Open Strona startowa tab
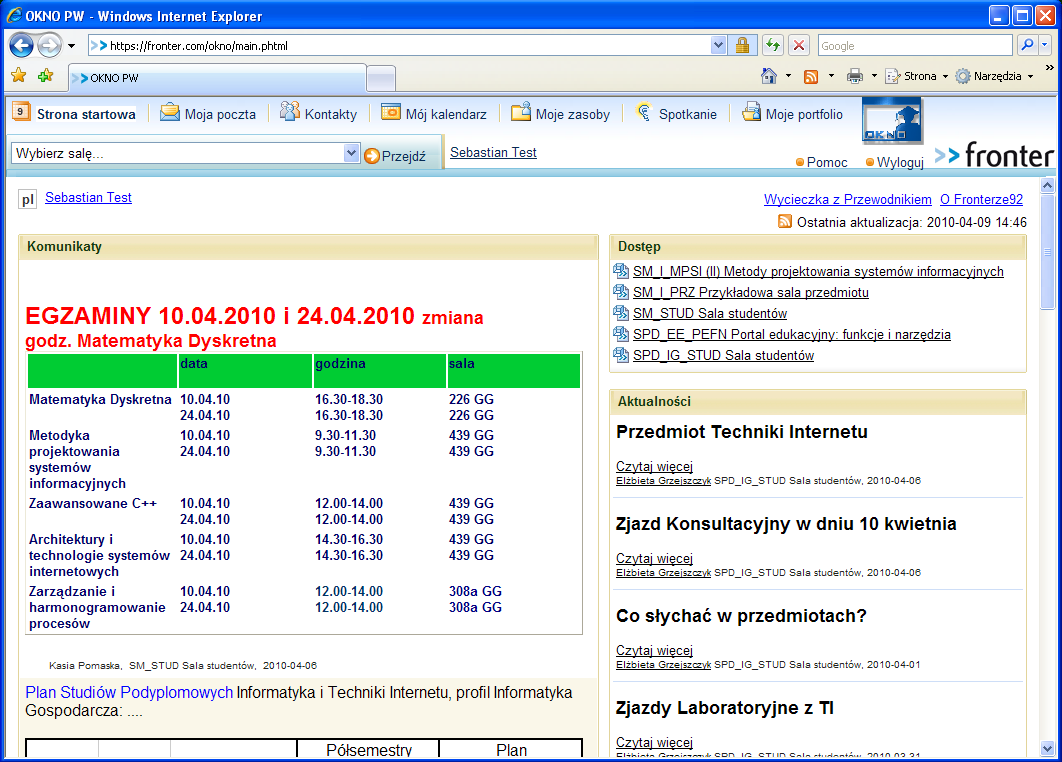Screen dimensions: 1062x762 coord(75,113)
